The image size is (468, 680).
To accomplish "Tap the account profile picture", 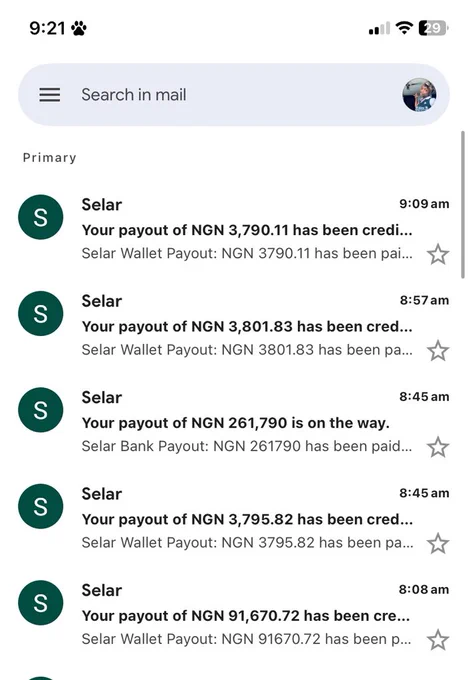I will (x=419, y=95).
